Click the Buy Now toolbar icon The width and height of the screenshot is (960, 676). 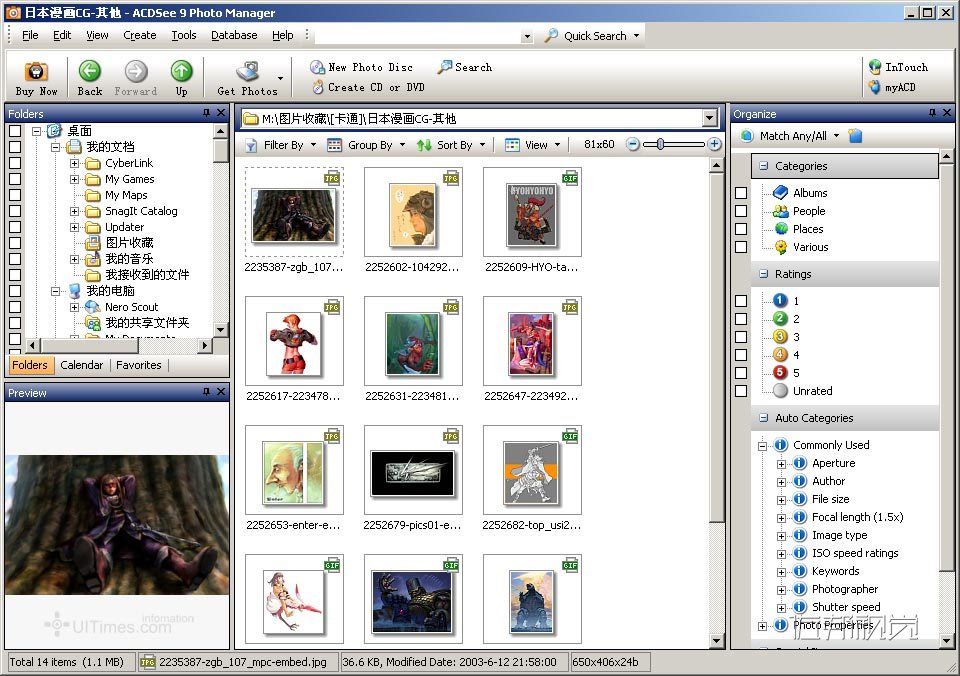(36, 72)
